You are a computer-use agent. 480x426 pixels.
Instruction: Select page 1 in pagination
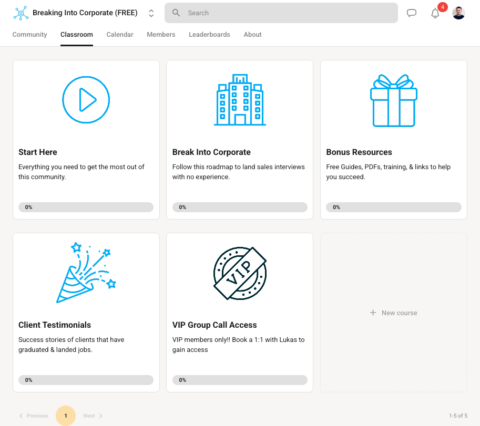click(66, 416)
